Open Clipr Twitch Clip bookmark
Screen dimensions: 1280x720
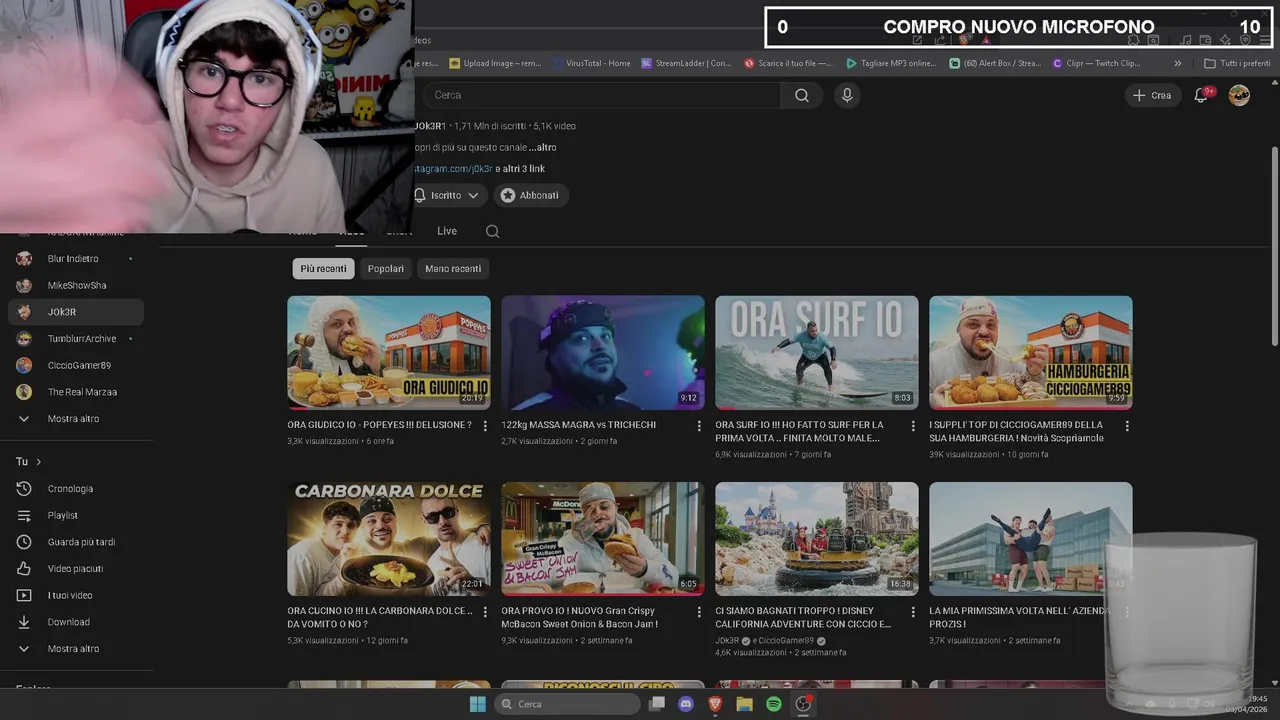tap(1097, 63)
